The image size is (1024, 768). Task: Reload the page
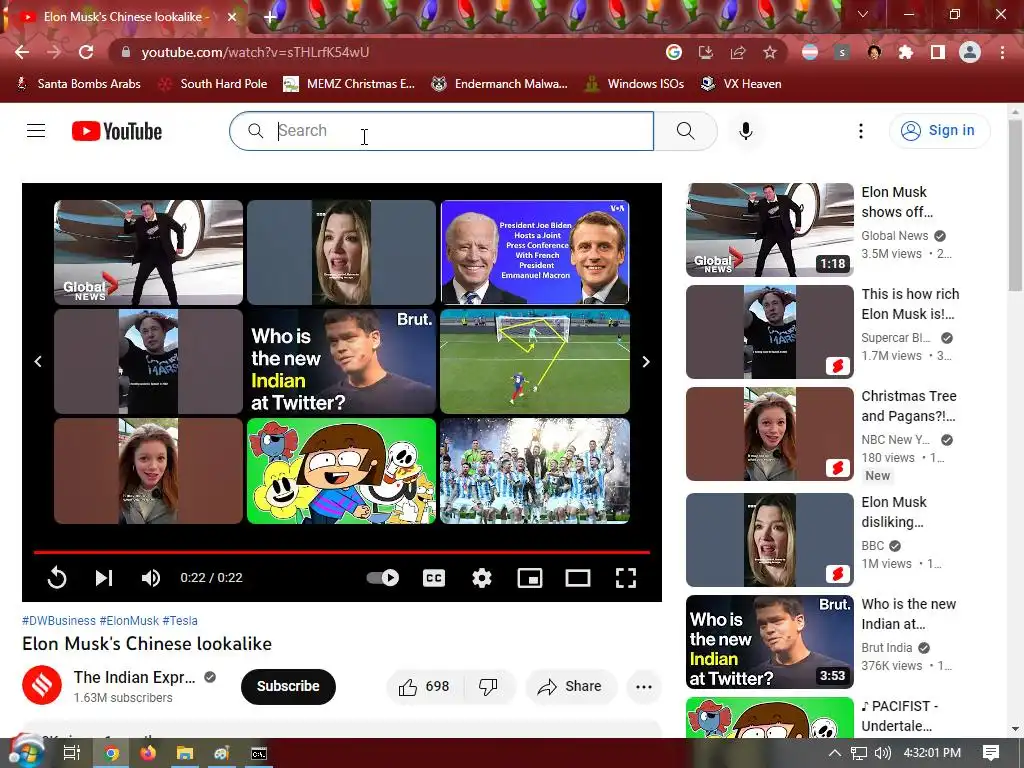click(x=86, y=52)
